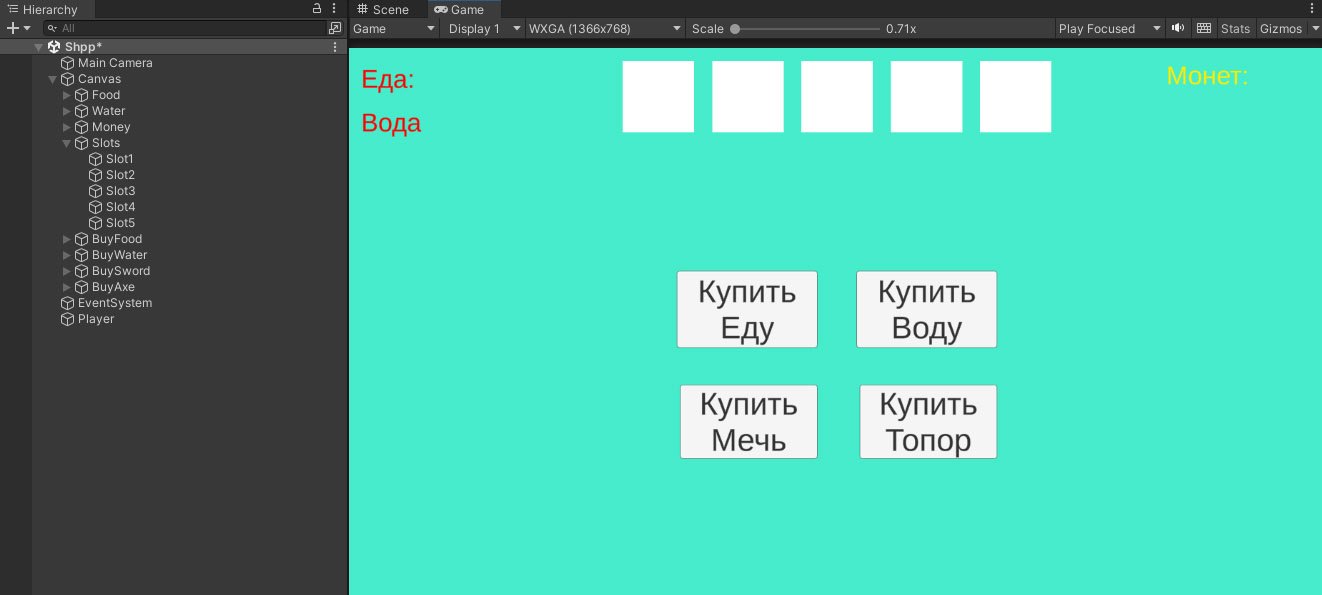
Task: Switch to the Scene tab
Action: 384,9
